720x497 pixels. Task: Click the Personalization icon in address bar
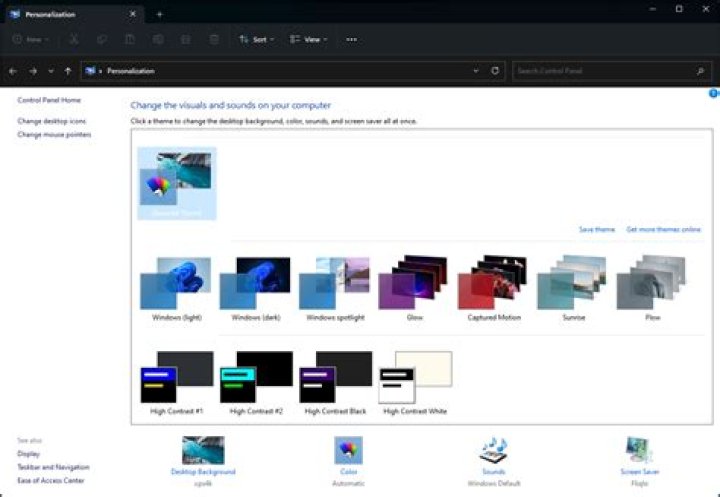pos(90,71)
